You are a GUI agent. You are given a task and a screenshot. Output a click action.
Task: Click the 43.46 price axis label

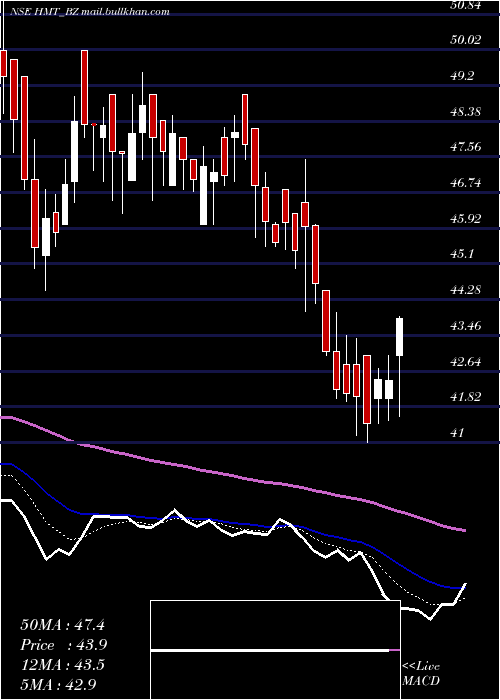pos(466,326)
